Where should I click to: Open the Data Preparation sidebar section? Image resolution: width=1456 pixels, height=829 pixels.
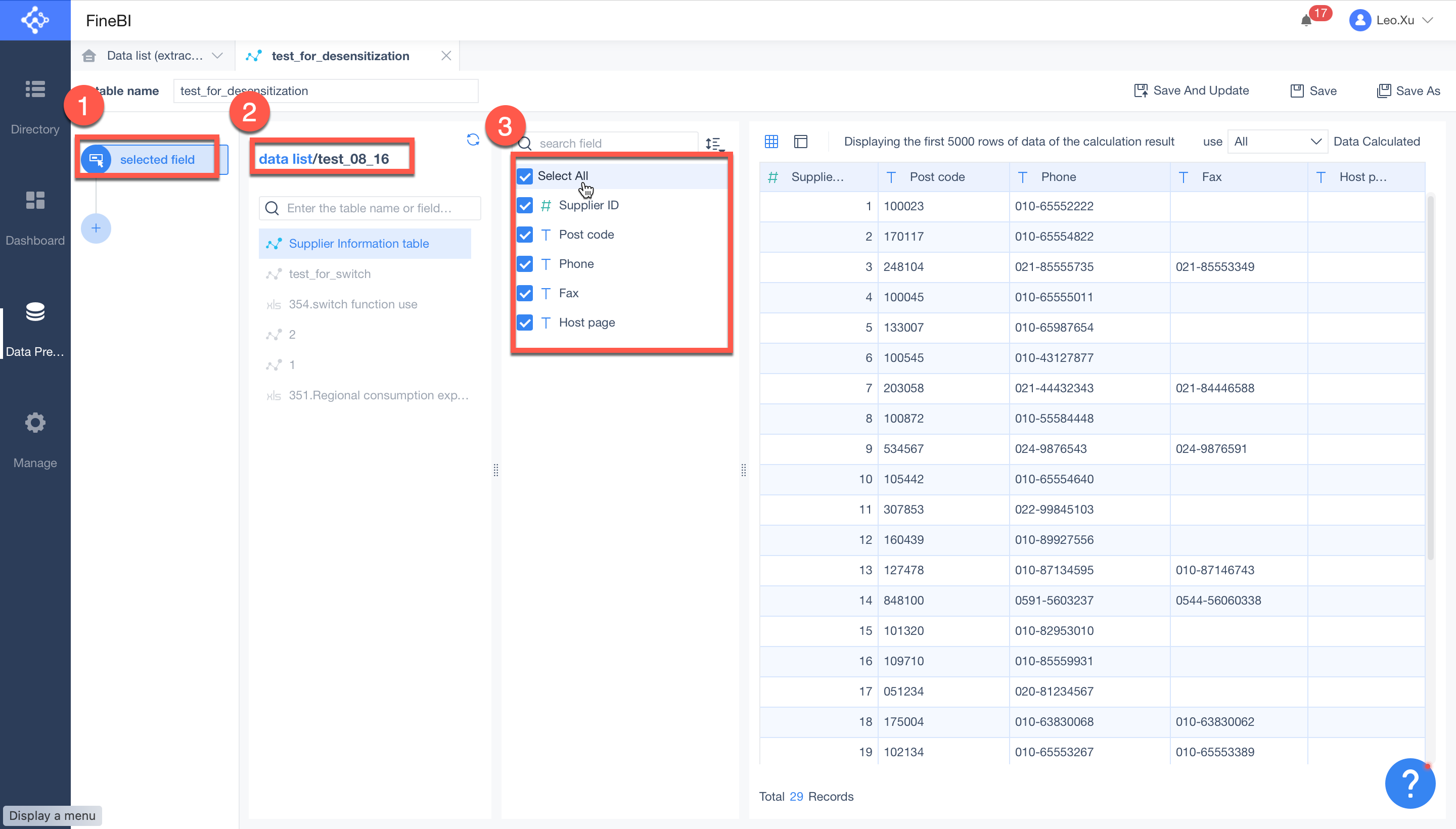coord(35,330)
